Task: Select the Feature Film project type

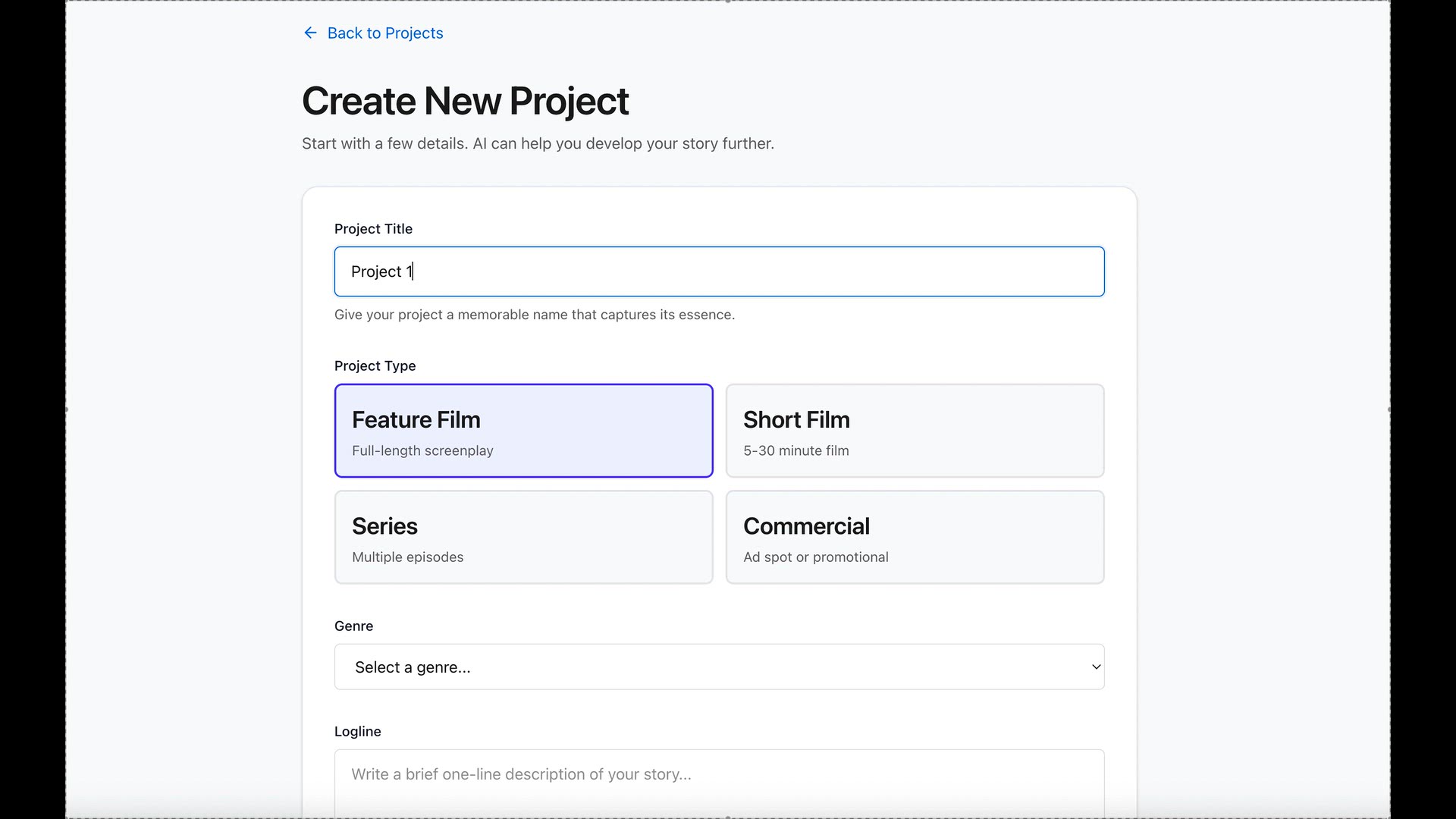Action: 523,431
